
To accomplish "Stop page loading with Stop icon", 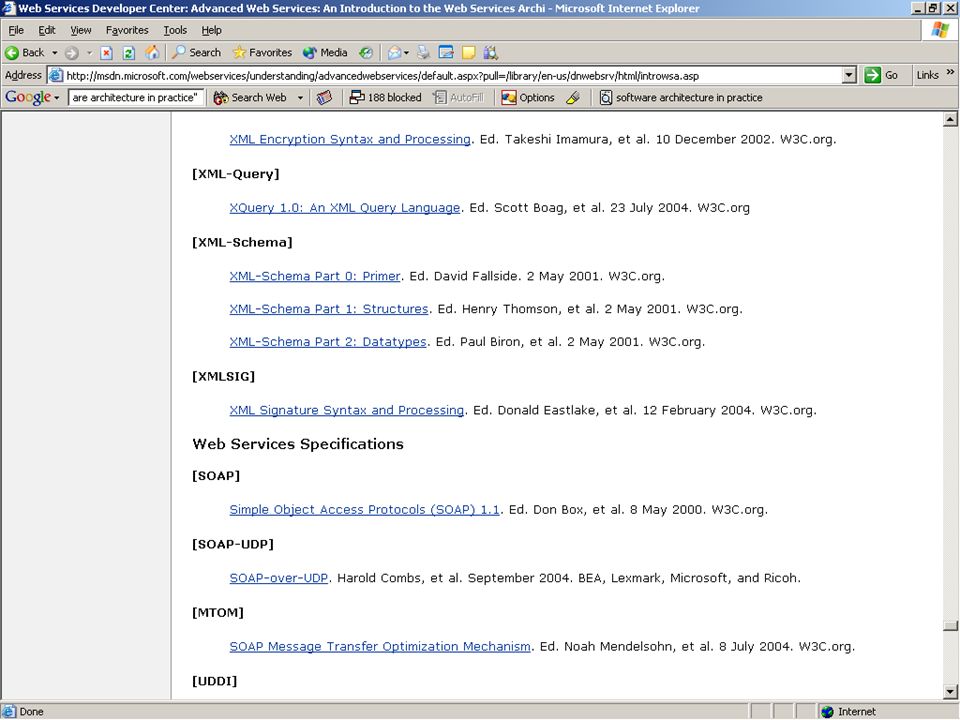I will pyautogui.click(x=107, y=53).
